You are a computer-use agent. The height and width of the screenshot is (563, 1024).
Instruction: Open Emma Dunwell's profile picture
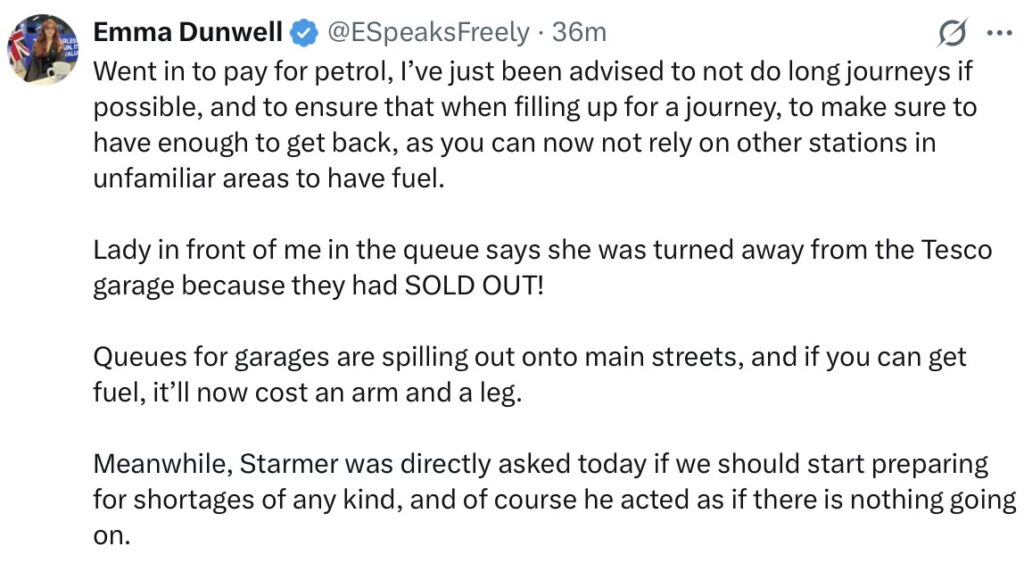45,46
